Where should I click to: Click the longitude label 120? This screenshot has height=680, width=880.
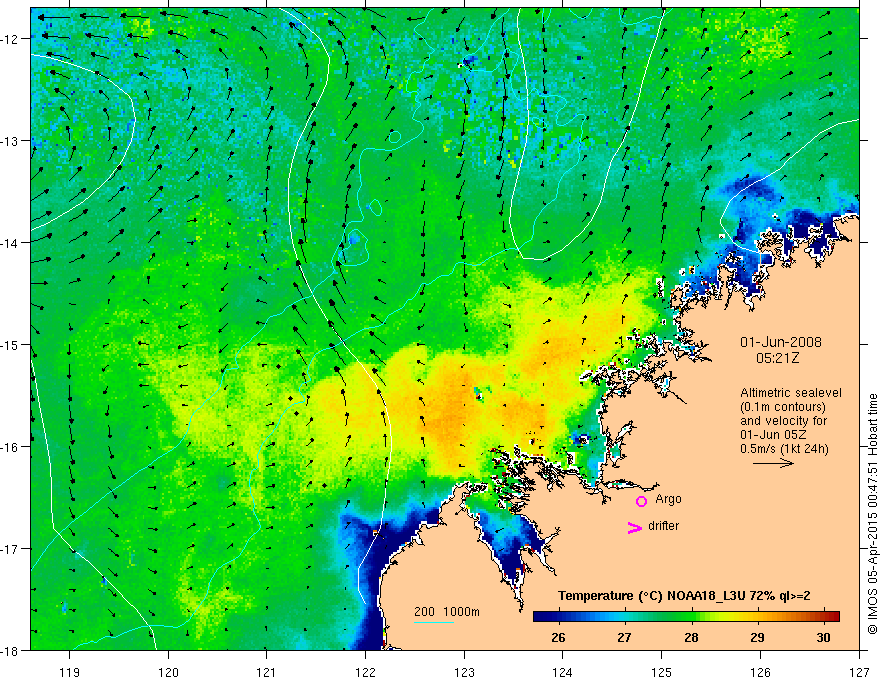[168, 672]
